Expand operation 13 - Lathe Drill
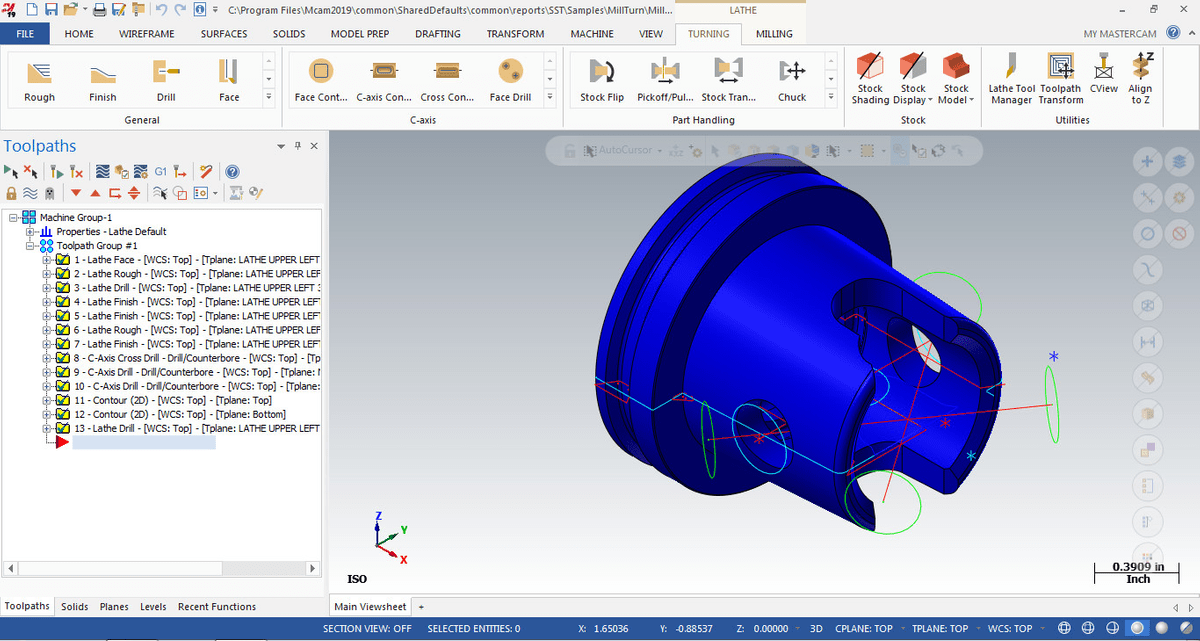Screen dimensions: 1200x641 pyautogui.click(x=47, y=428)
